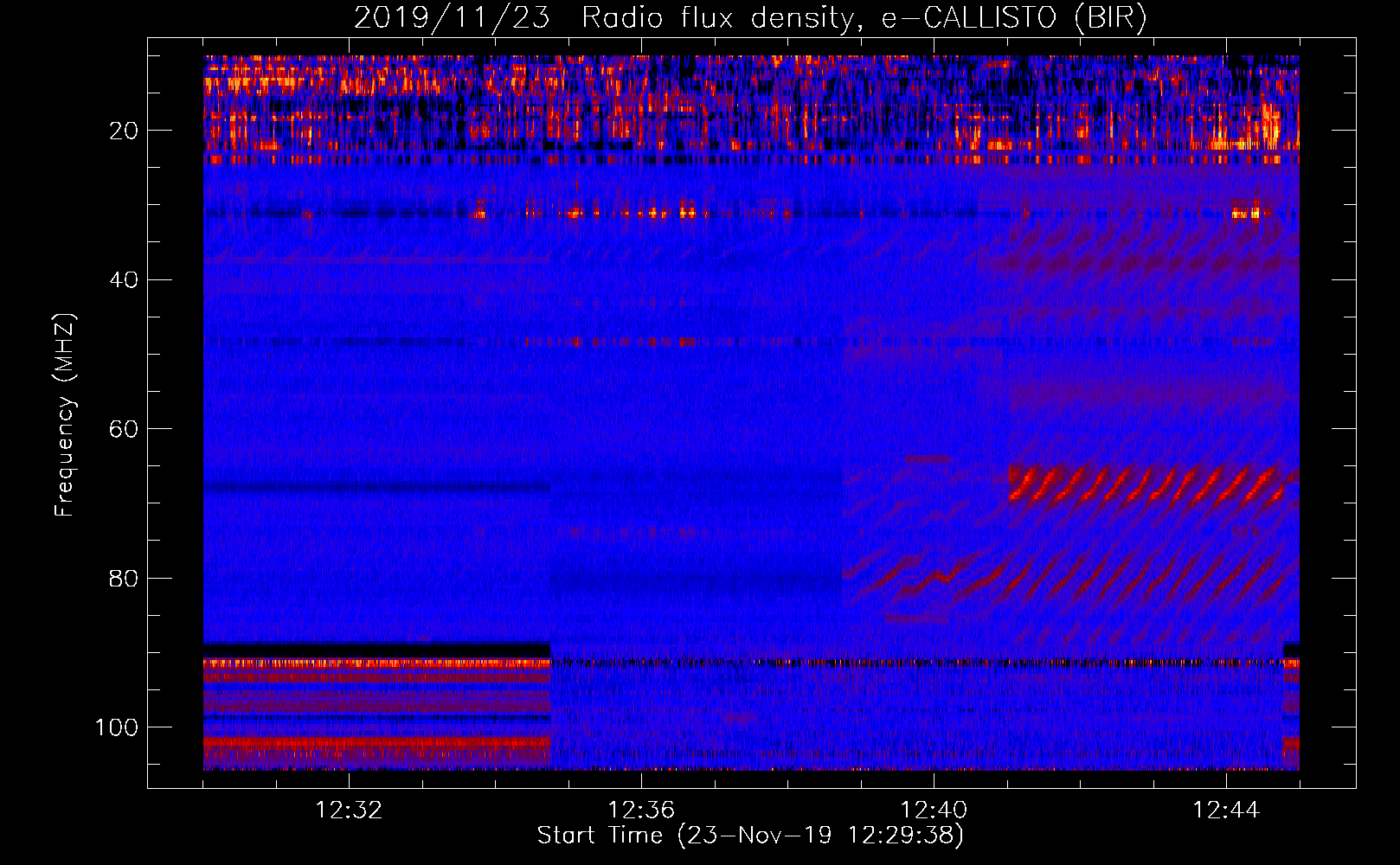This screenshot has width=1400, height=865.
Task: Click the 40 MHz frequency tick label
Action: click(125, 279)
